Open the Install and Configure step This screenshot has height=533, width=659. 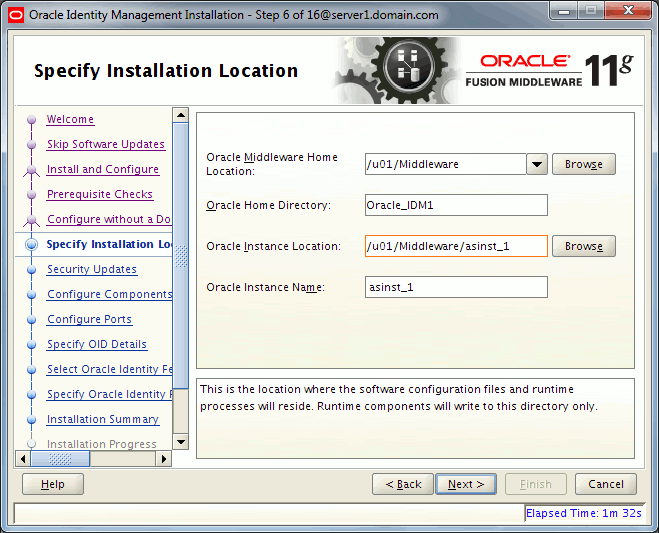103,169
